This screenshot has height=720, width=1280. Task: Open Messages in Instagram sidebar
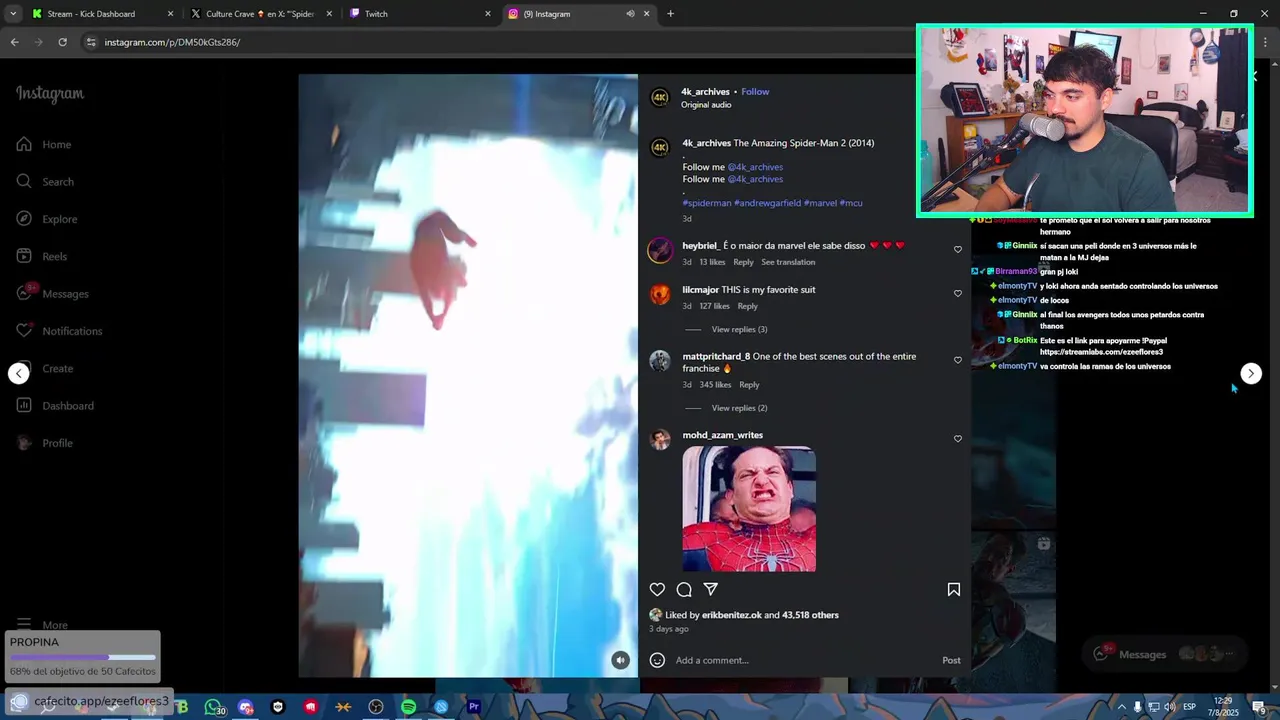(52, 294)
